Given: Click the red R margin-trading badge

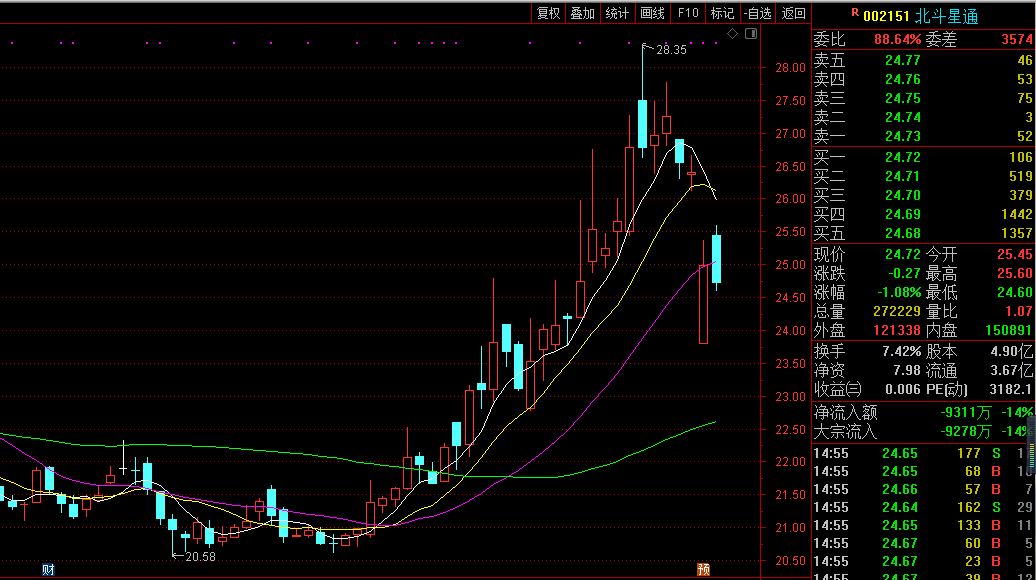Looking at the screenshot, I should (x=853, y=14).
